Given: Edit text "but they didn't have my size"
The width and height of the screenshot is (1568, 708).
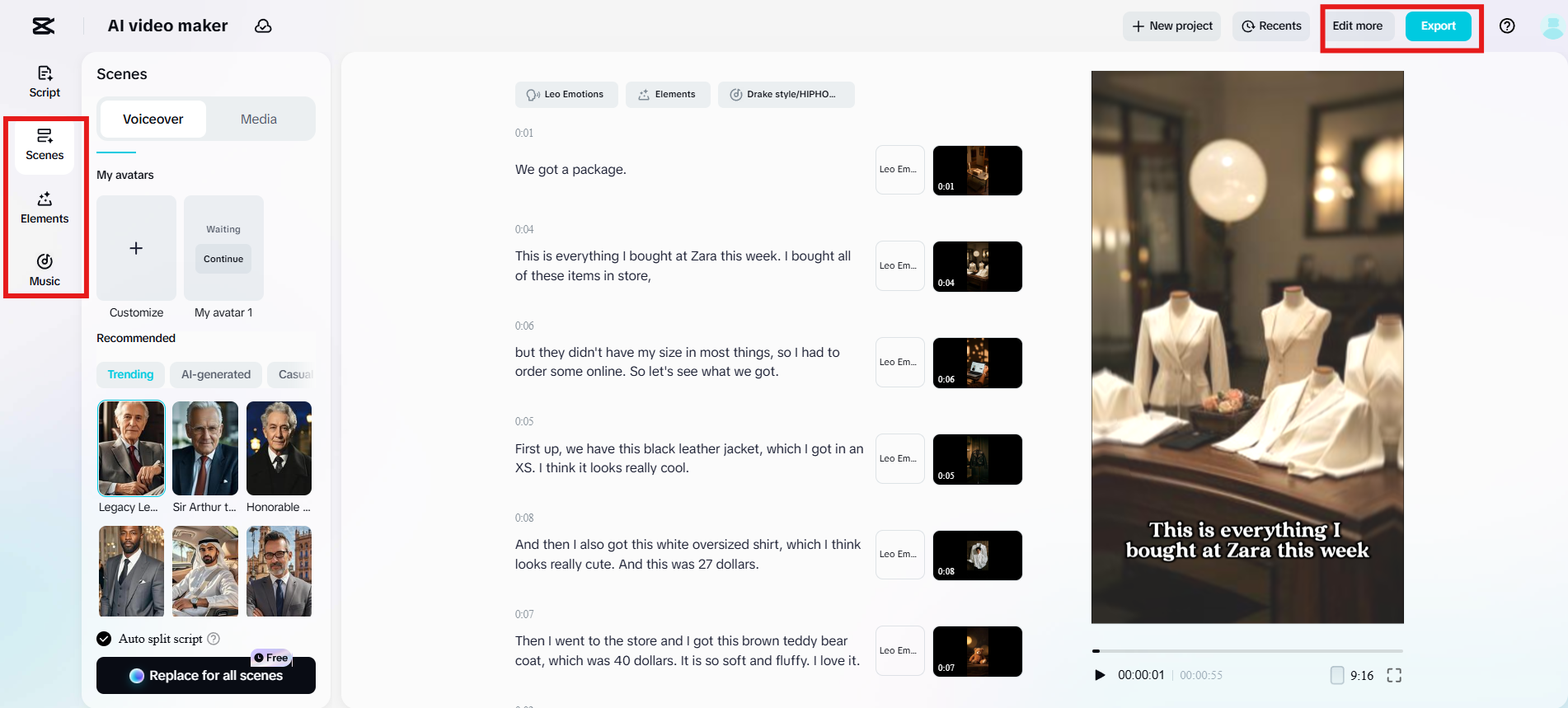Looking at the screenshot, I should tap(678, 362).
